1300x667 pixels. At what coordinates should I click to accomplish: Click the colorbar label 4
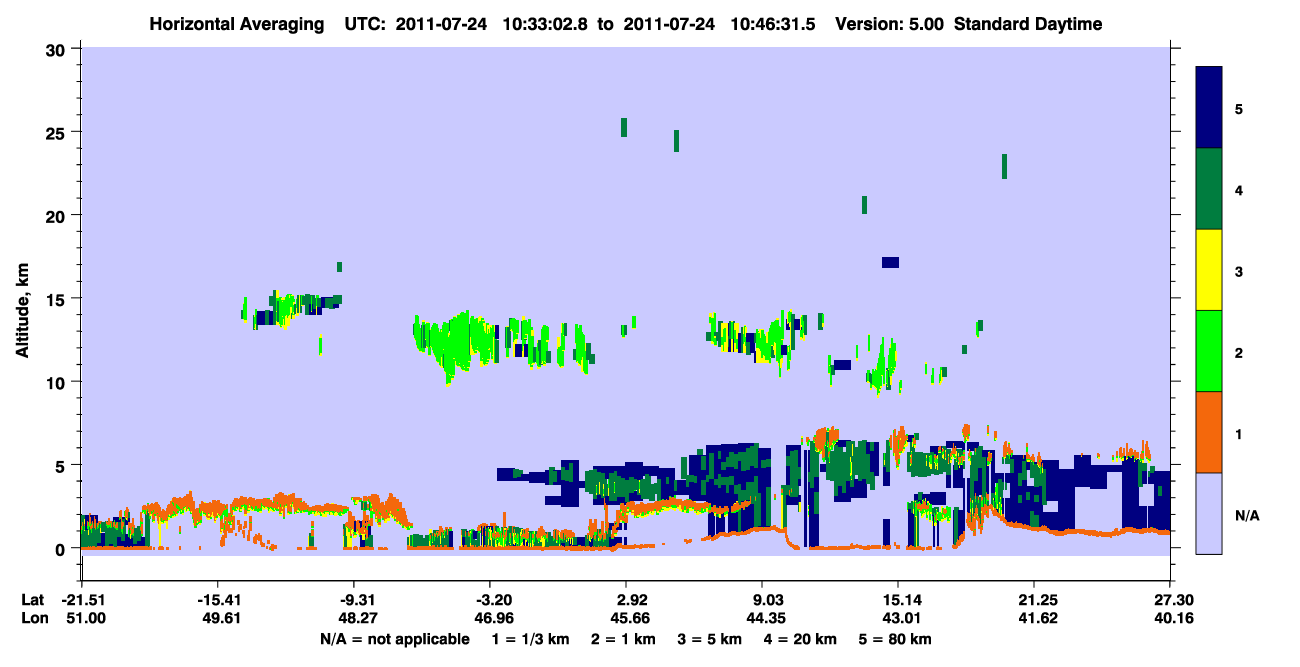coord(1240,189)
